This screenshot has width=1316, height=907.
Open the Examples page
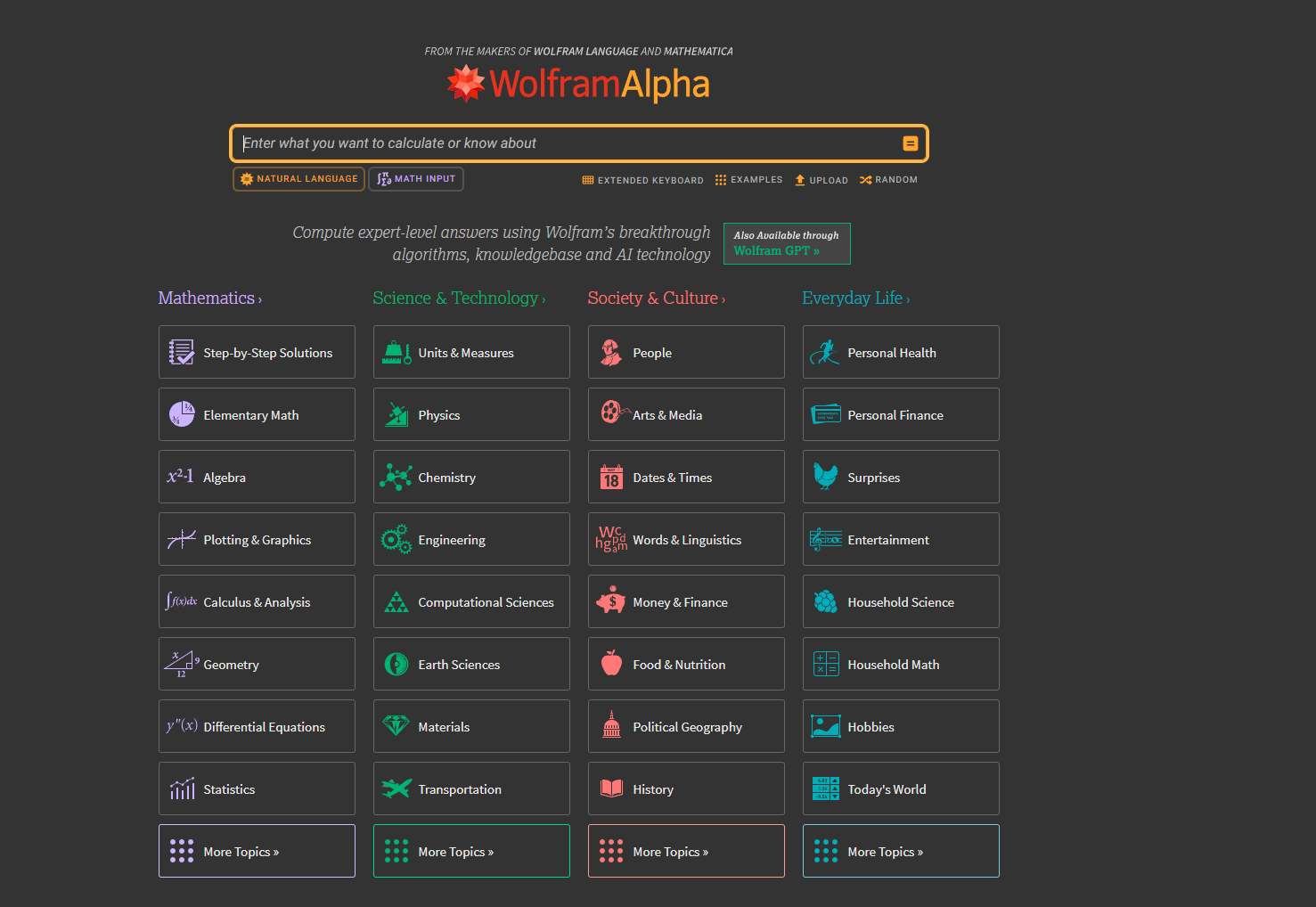748,180
